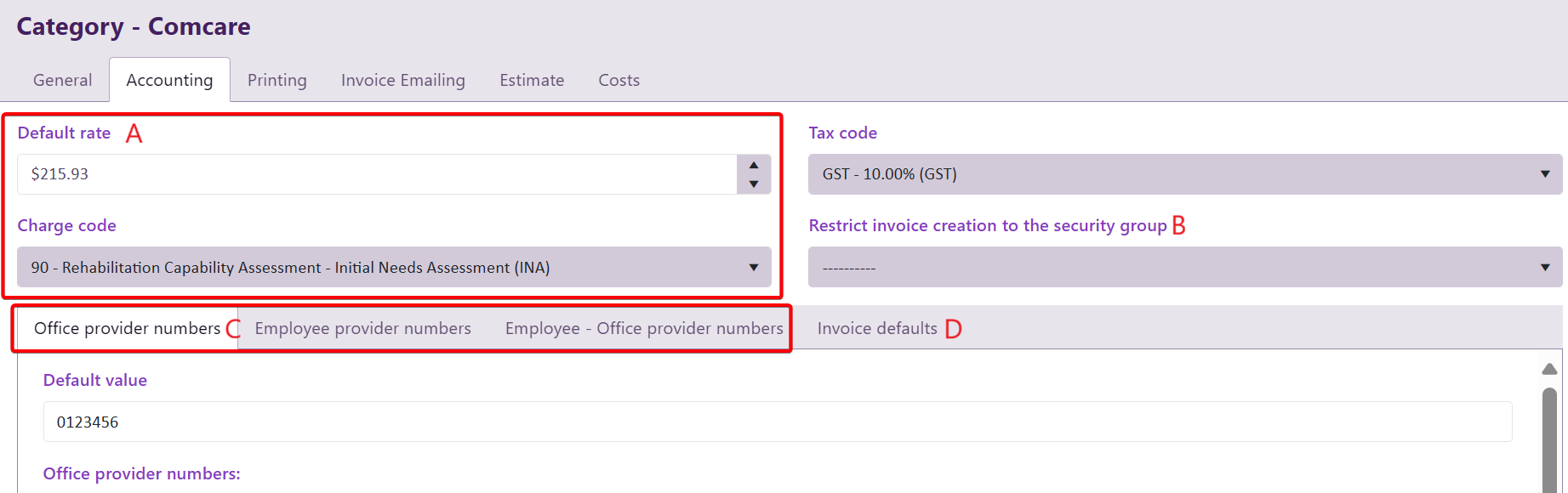Select the Accounting tab
1568x493 pixels.
(169, 80)
